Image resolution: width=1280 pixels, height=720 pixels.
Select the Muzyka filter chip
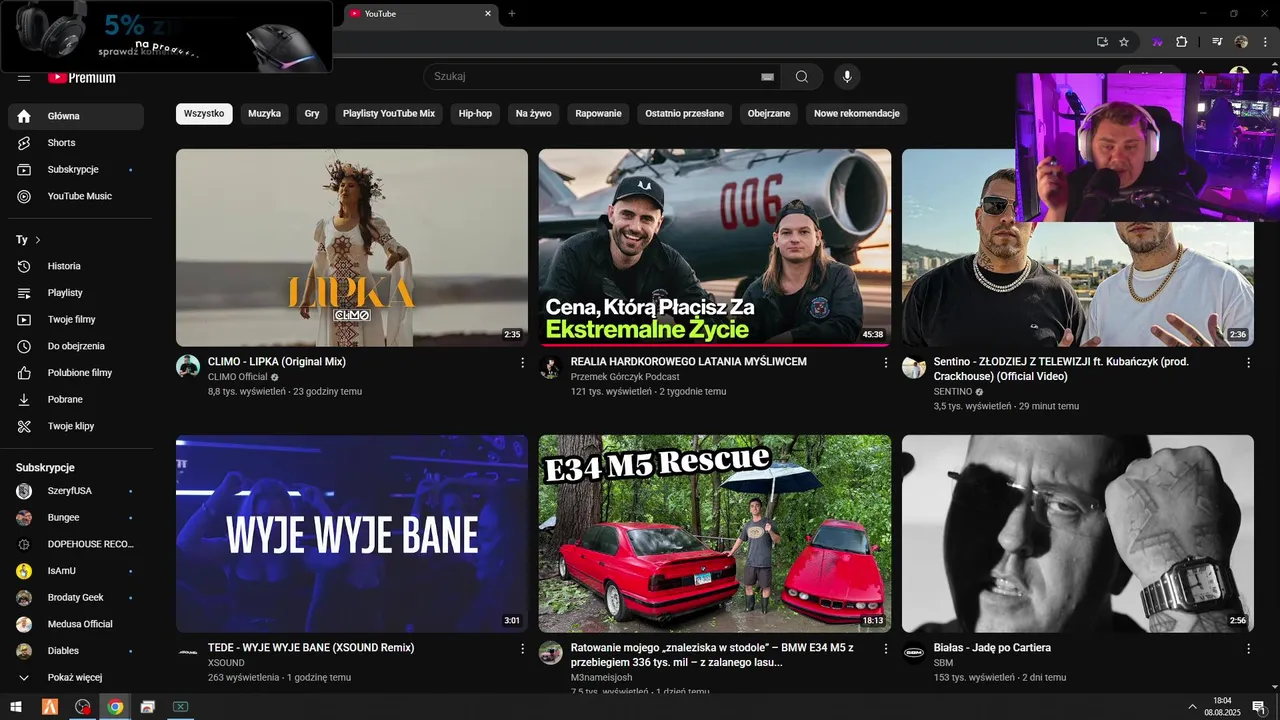pos(264,114)
